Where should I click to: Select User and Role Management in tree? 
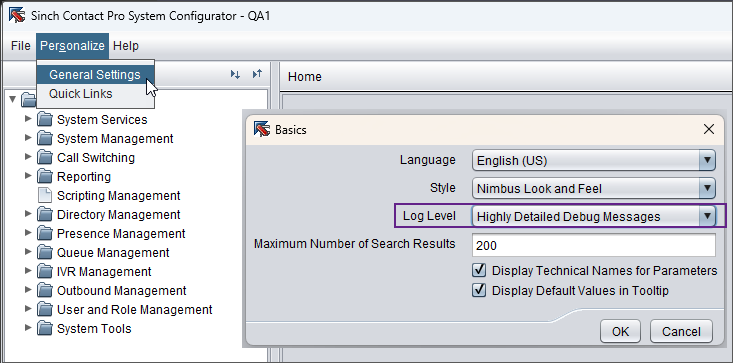[135, 310]
